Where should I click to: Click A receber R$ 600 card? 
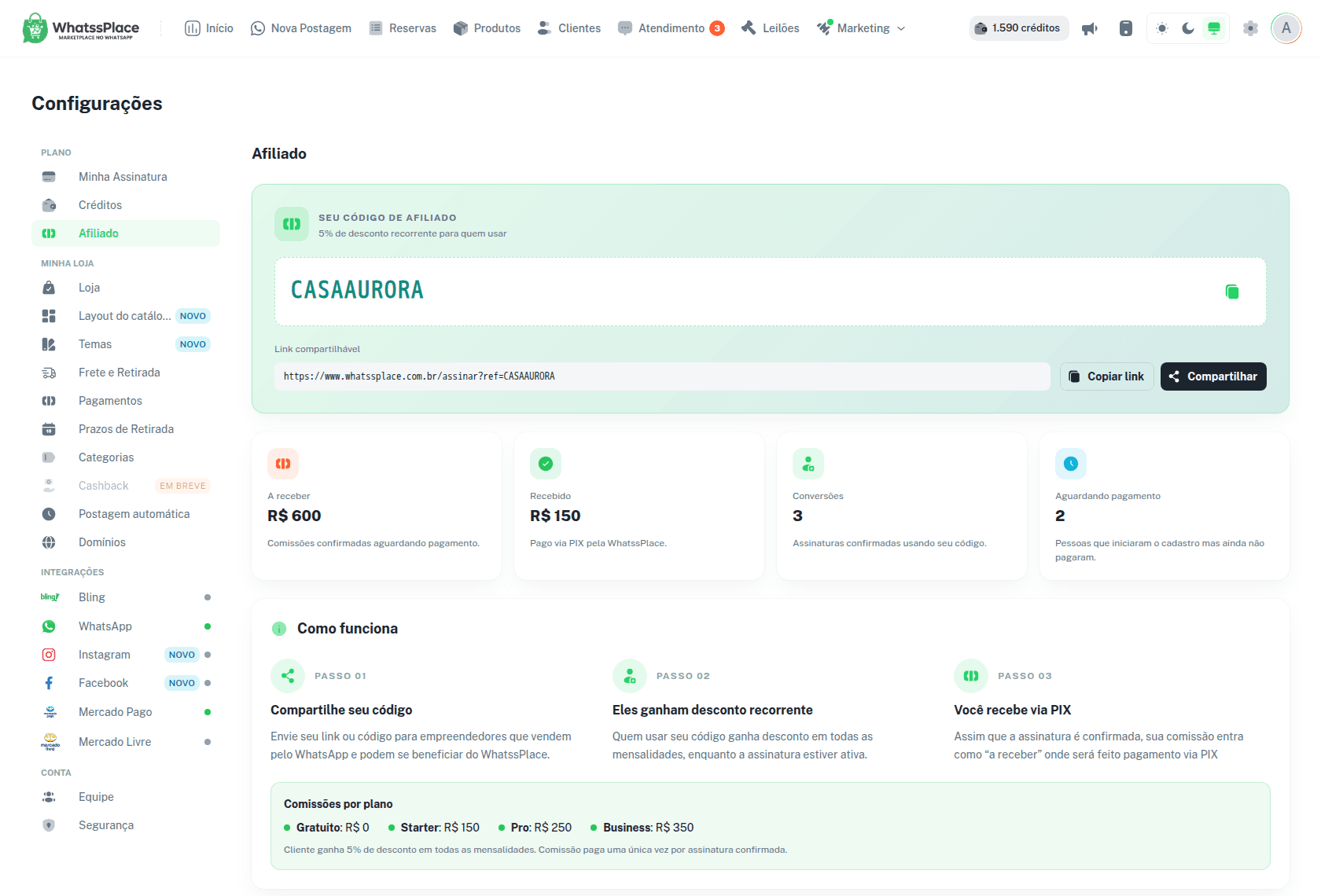click(377, 506)
